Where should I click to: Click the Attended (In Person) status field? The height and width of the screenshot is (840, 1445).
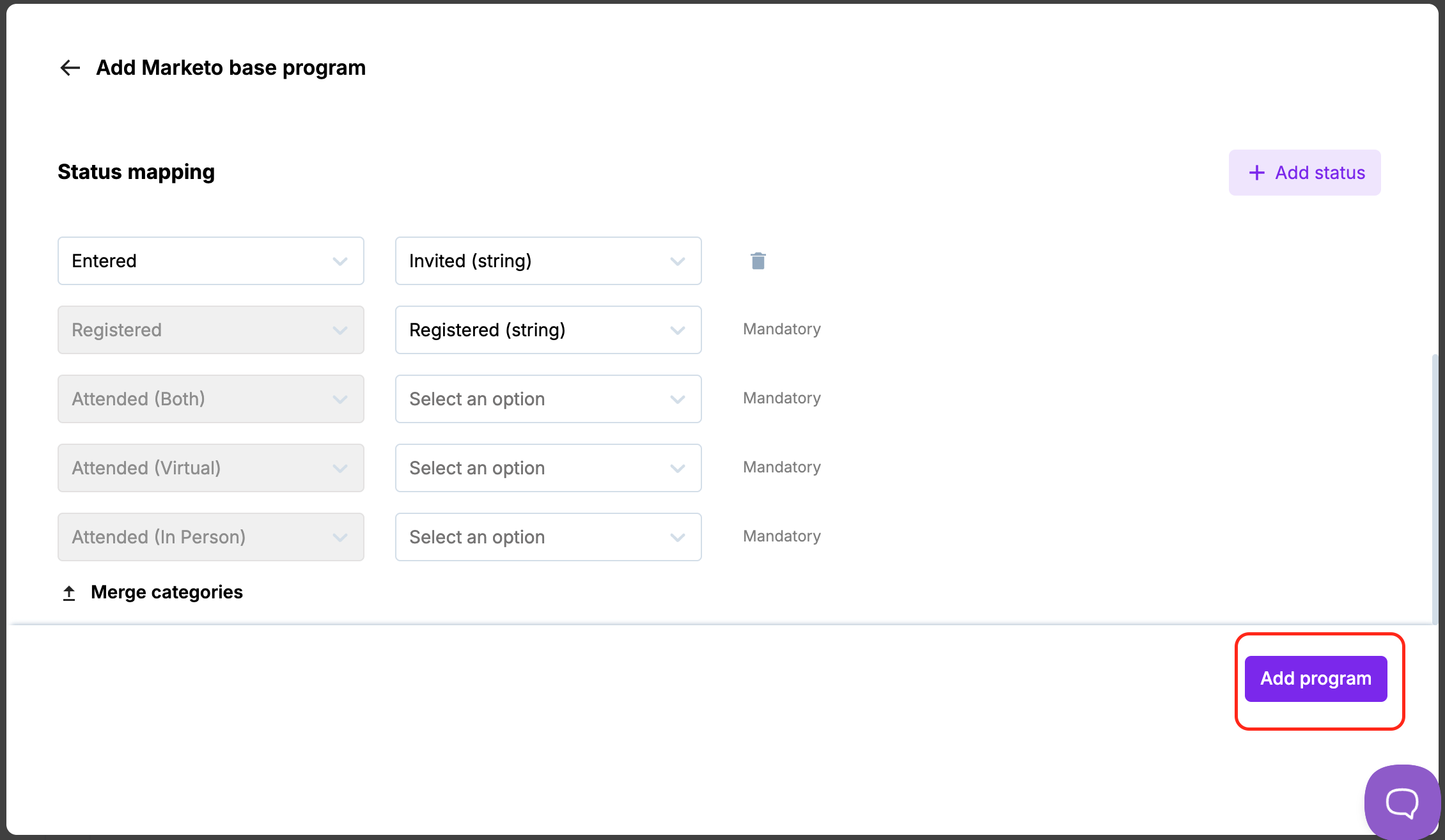210,537
